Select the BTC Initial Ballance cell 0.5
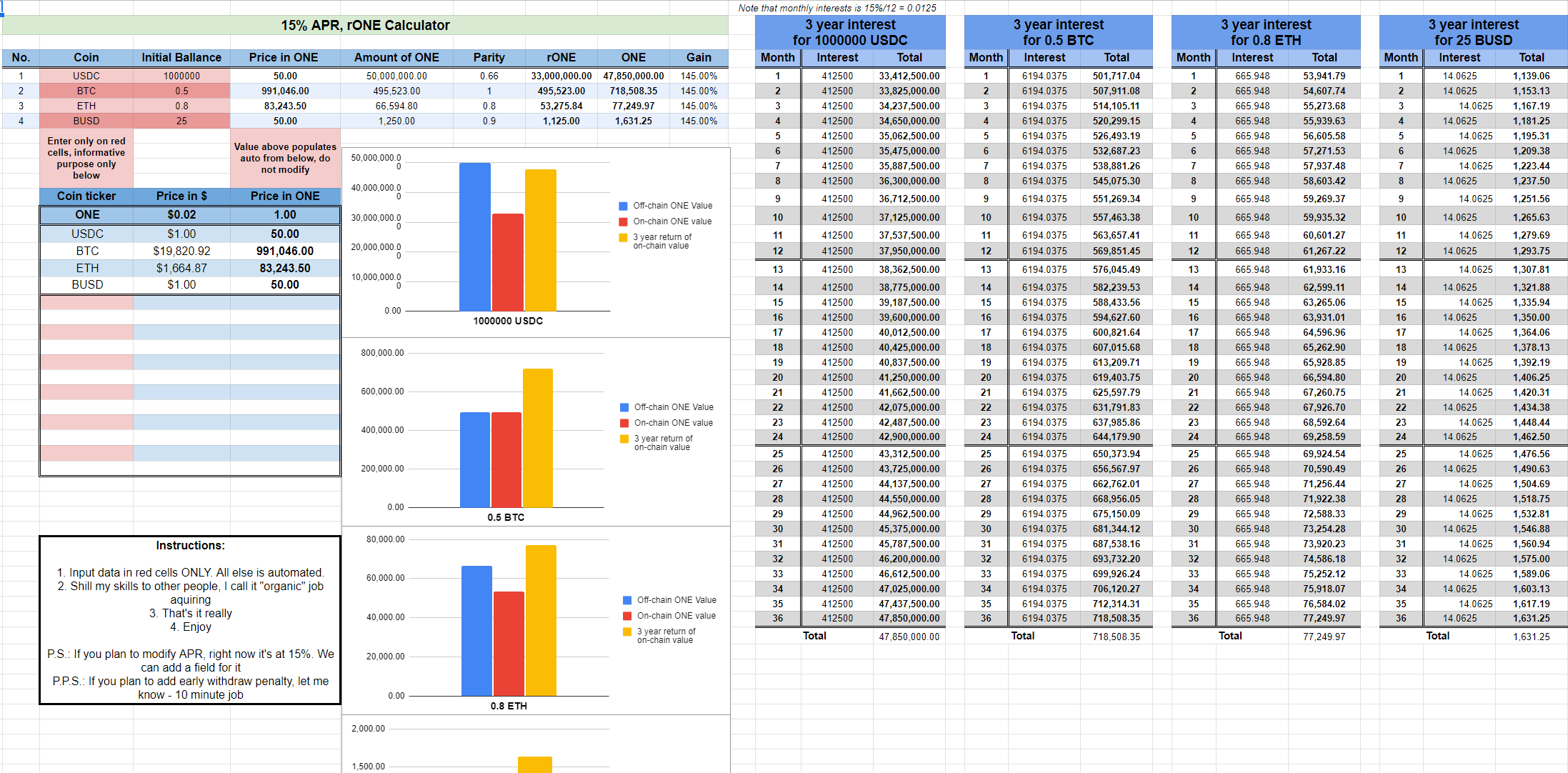The image size is (1568, 773). click(181, 91)
